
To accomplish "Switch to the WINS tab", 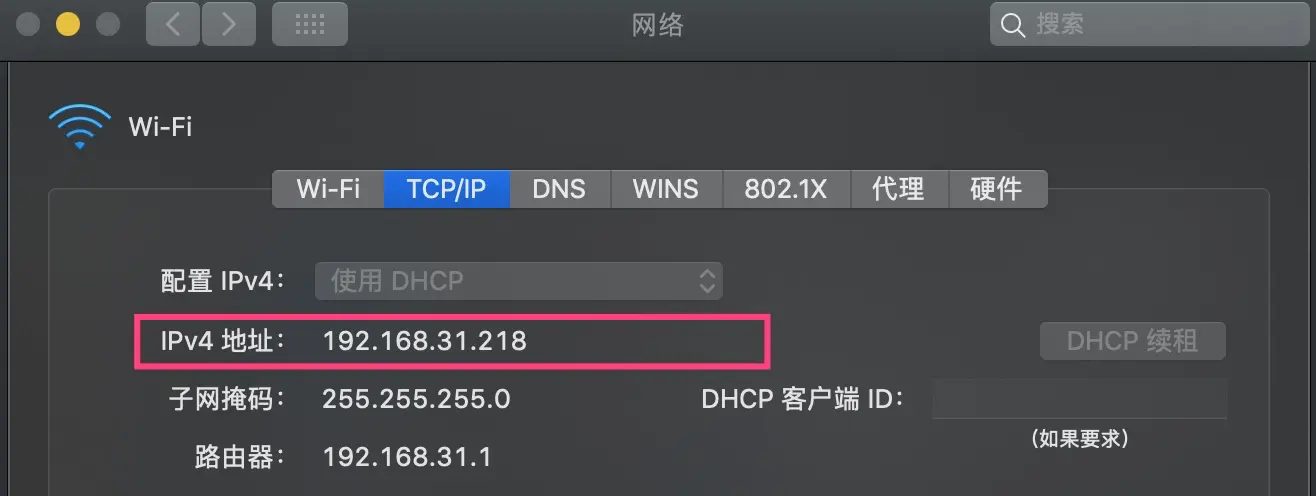I will coord(666,188).
